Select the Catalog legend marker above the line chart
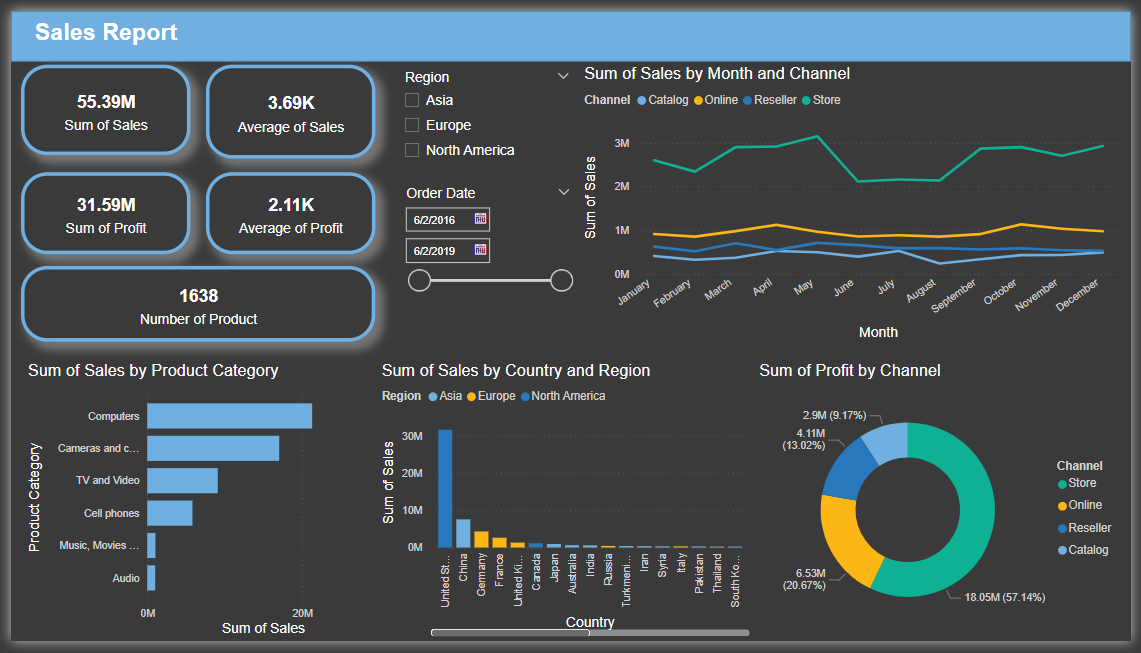This screenshot has width=1141, height=653. click(x=641, y=100)
